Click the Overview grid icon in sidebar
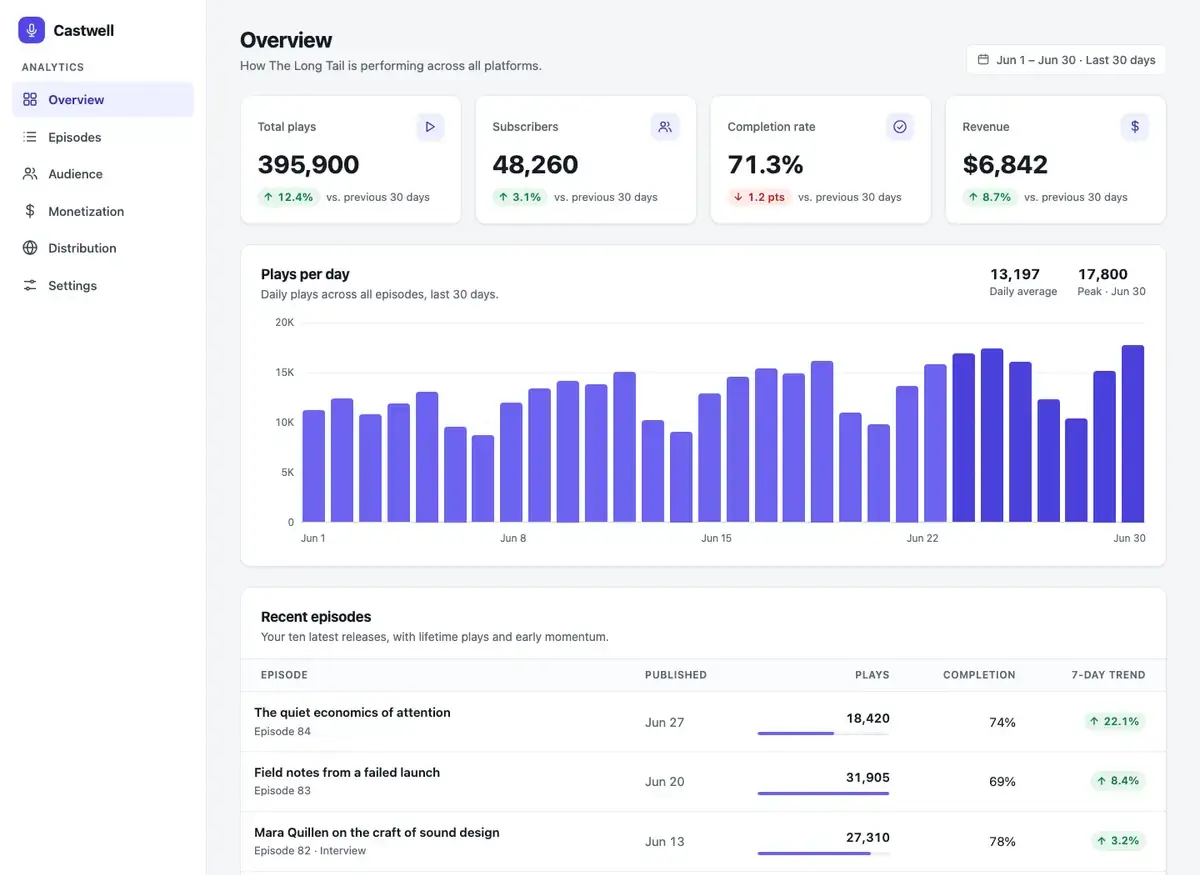 [30, 100]
